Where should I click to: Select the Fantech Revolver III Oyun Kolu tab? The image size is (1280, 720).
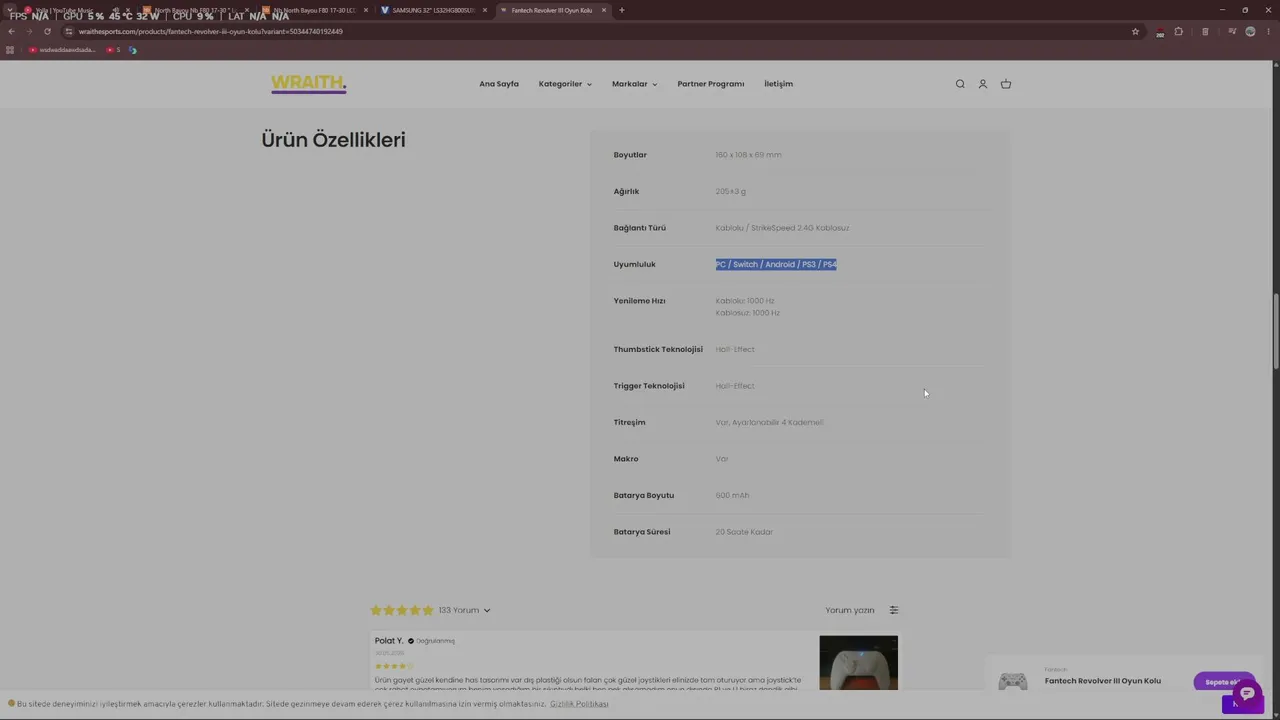click(x=552, y=10)
